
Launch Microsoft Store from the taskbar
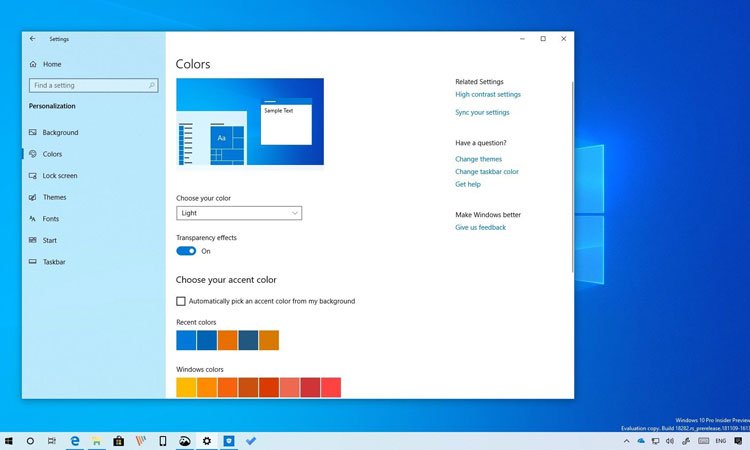pyautogui.click(x=119, y=440)
